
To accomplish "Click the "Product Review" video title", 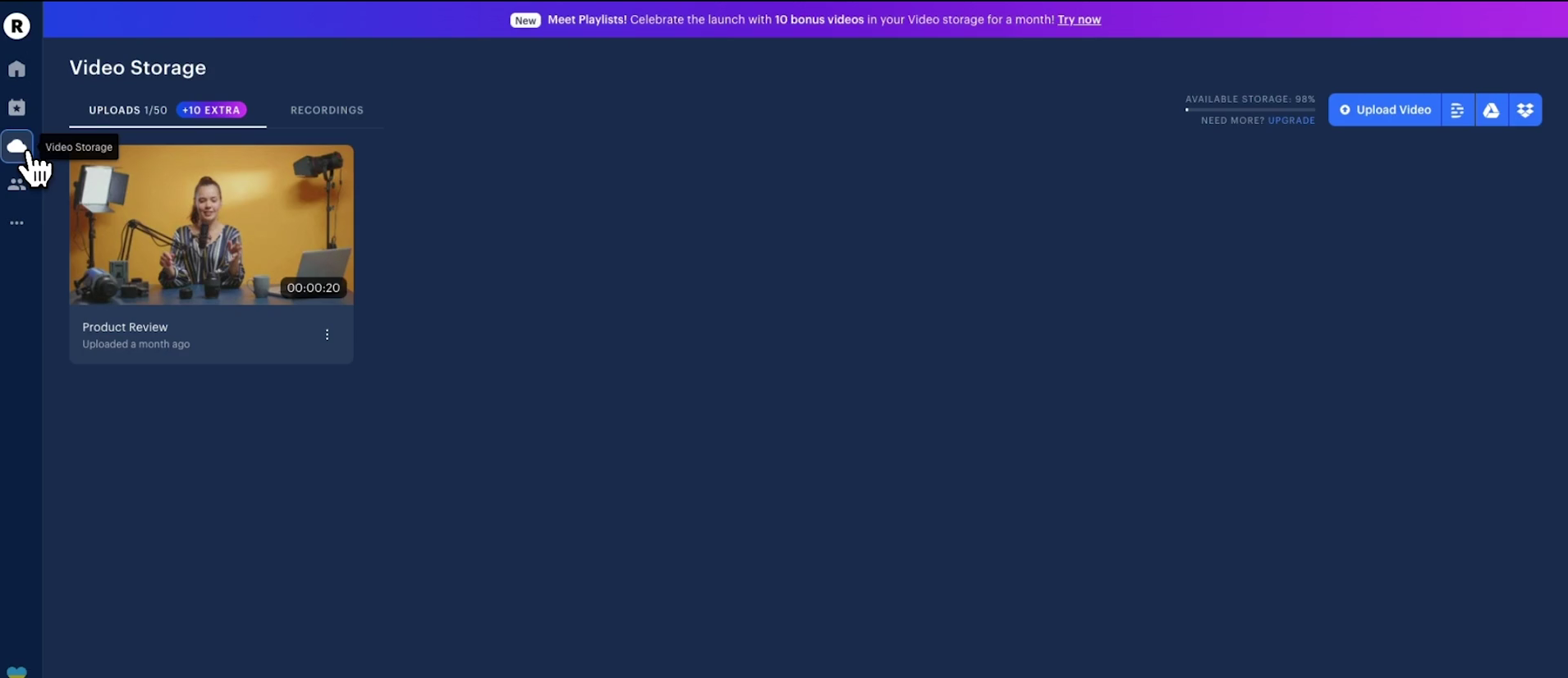I will (125, 327).
